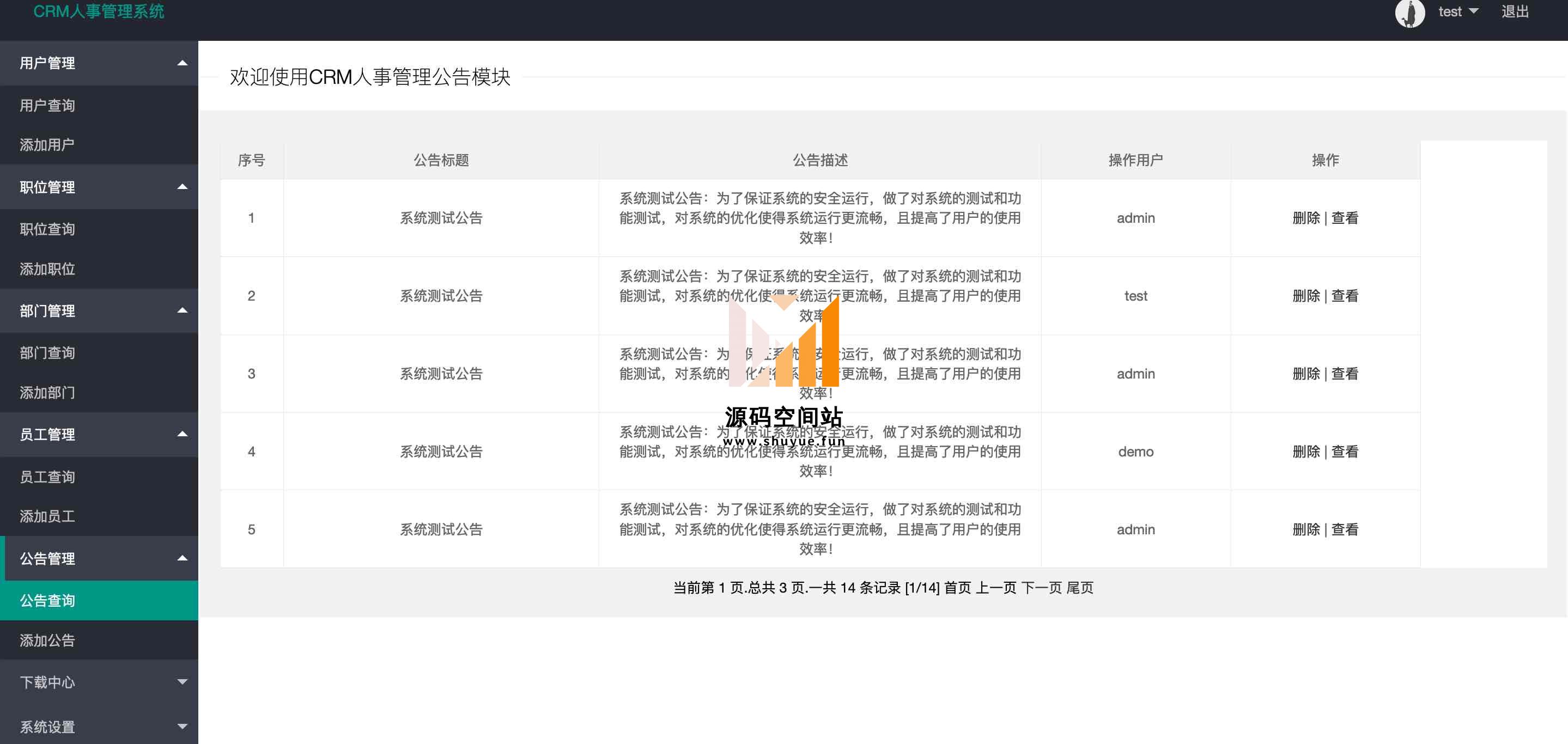Click 删除 in announcement row 4

point(1306,452)
